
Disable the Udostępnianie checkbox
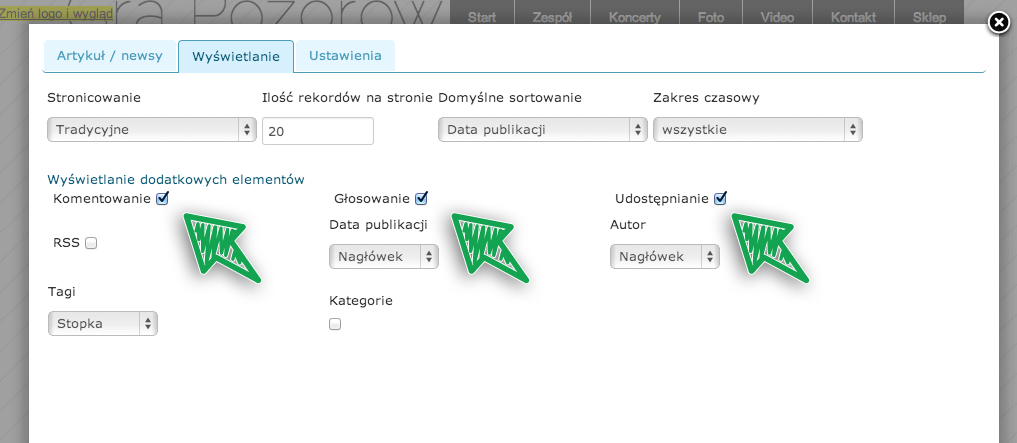[x=720, y=198]
